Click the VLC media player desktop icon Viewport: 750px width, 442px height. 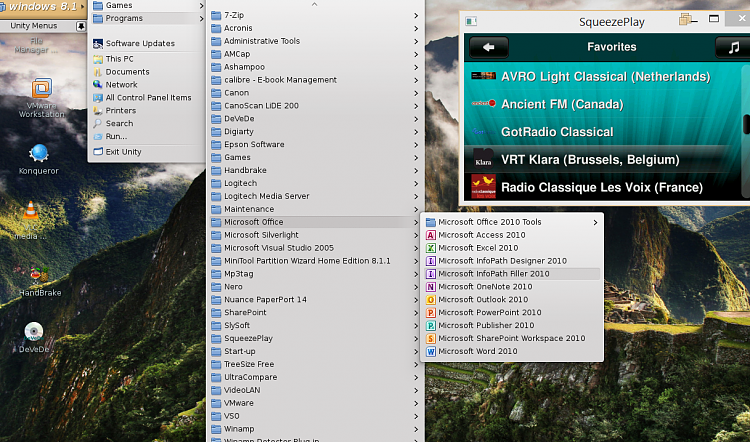[x=31, y=220]
